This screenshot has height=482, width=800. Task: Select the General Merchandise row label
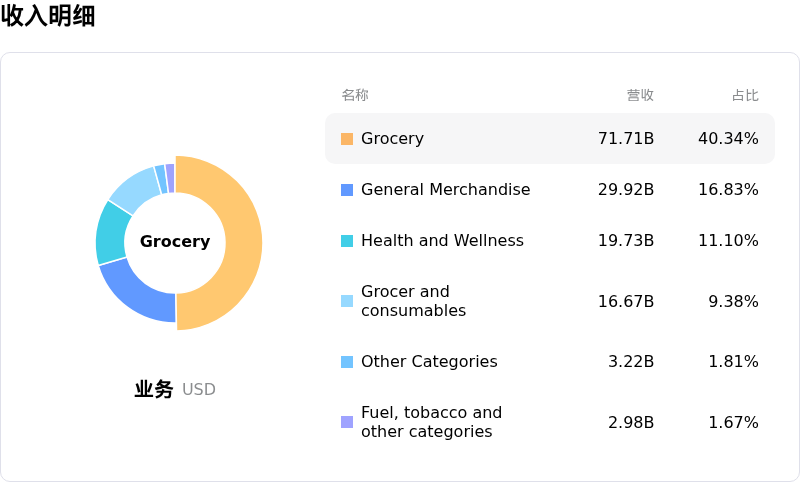click(445, 190)
